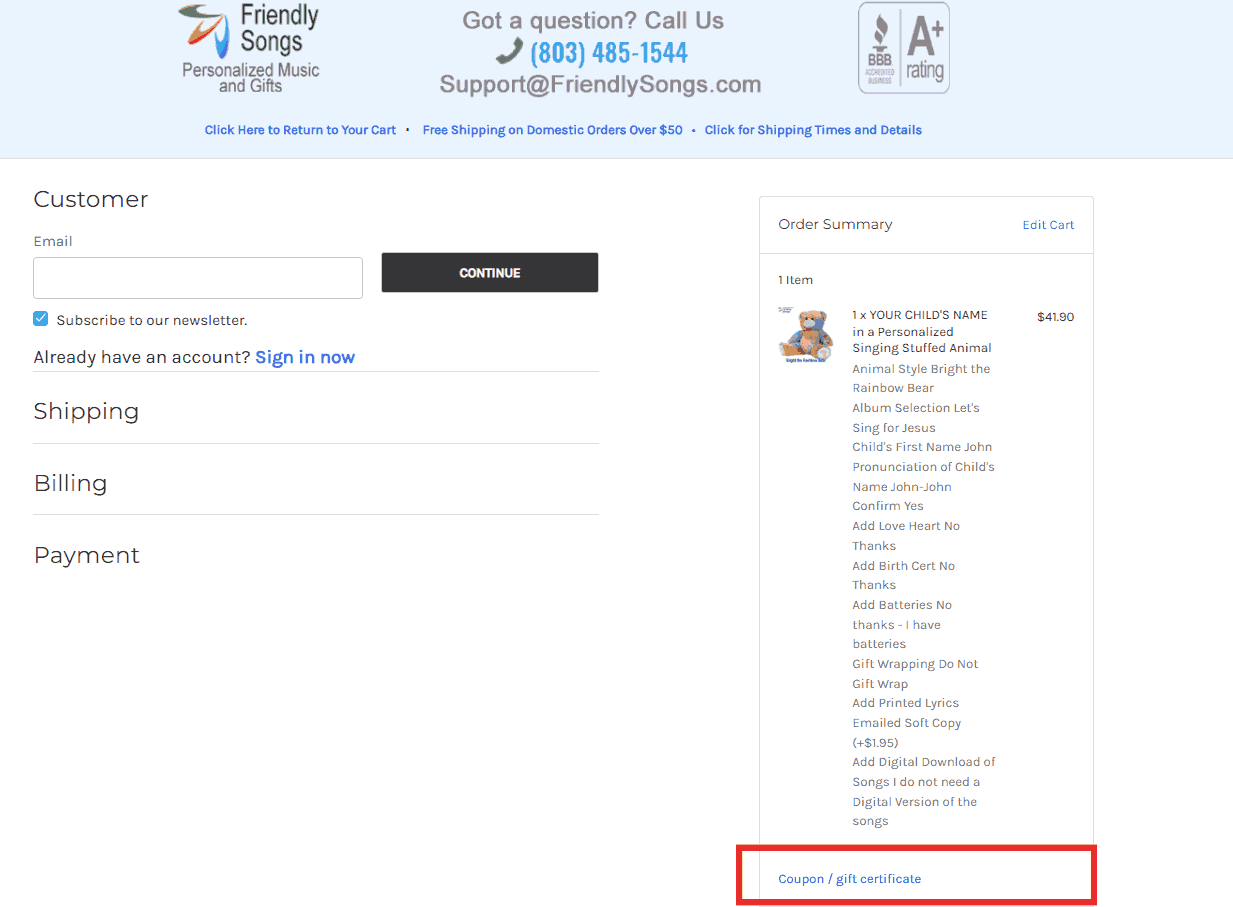Viewport: 1233px width, 907px height.
Task: Select the Personalized Singing Stuffed Animal title
Action: click(921, 331)
